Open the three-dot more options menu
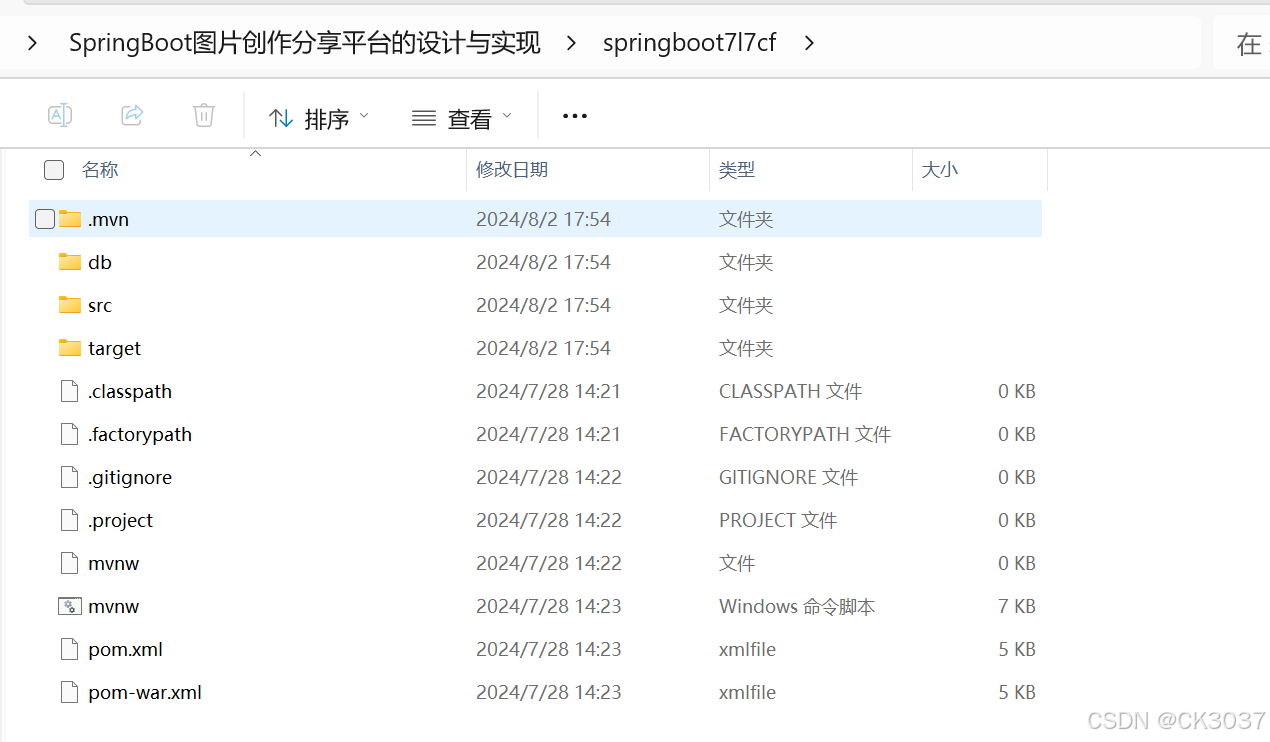The image size is (1270, 742). 575,116
